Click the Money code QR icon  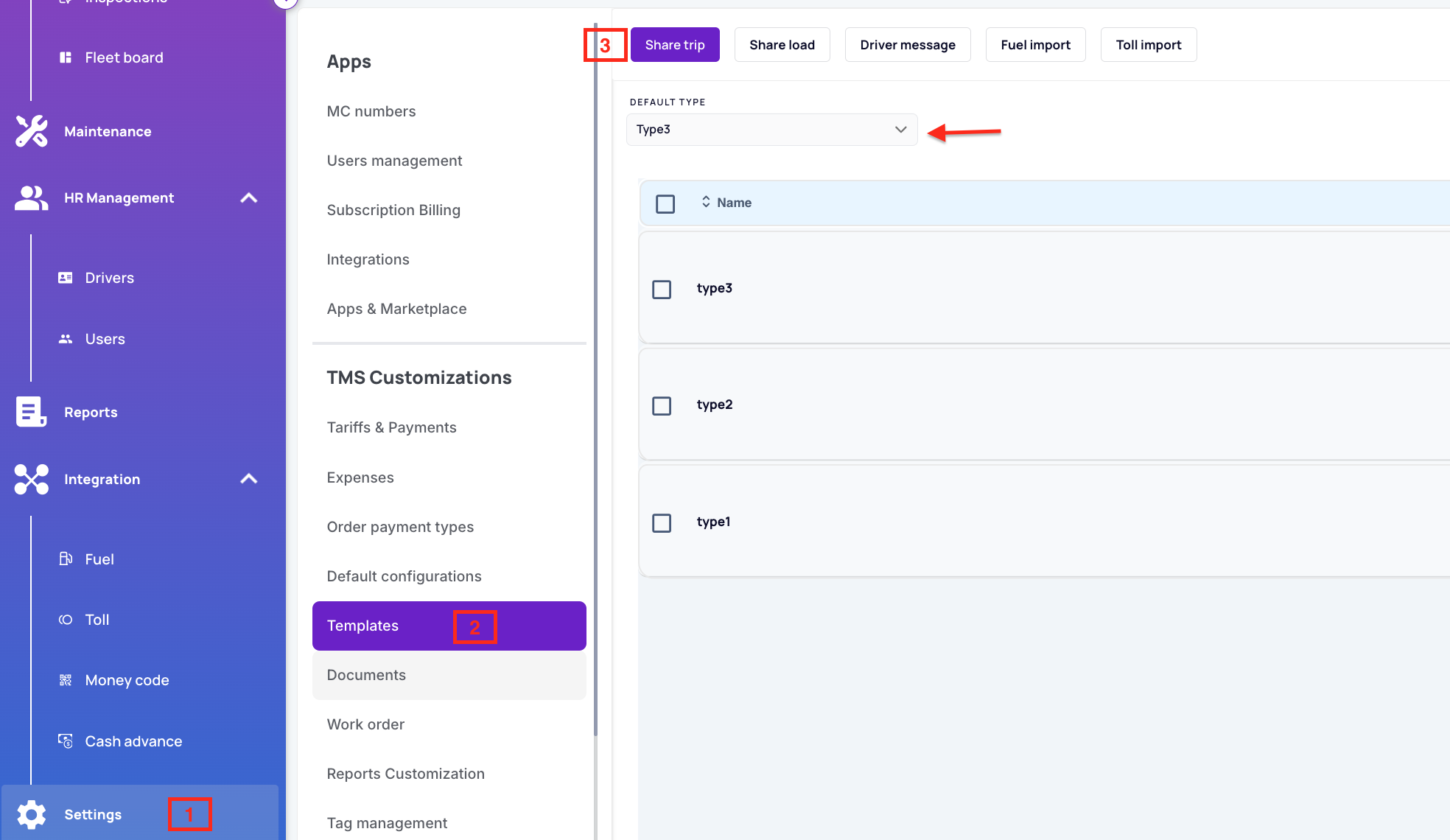(66, 680)
